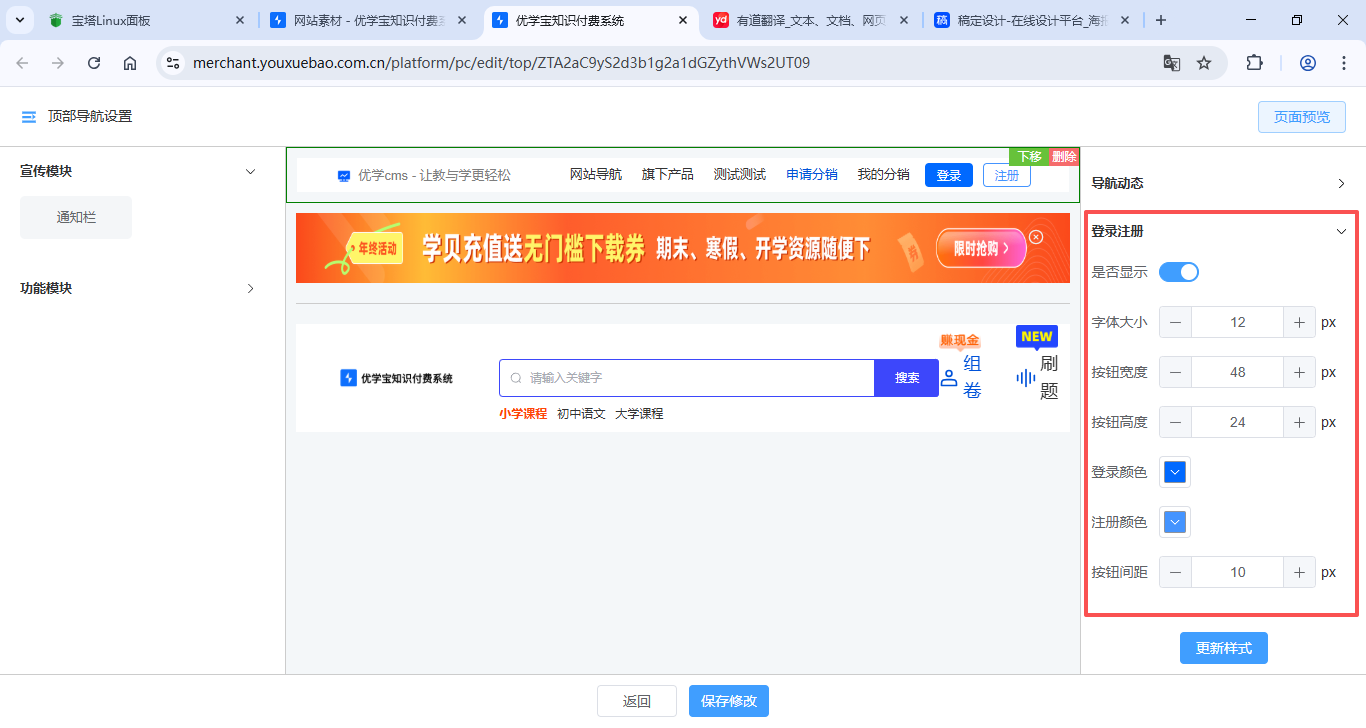Switch to the 宝塔Linux面板 tab
The image size is (1366, 728).
coord(140,20)
